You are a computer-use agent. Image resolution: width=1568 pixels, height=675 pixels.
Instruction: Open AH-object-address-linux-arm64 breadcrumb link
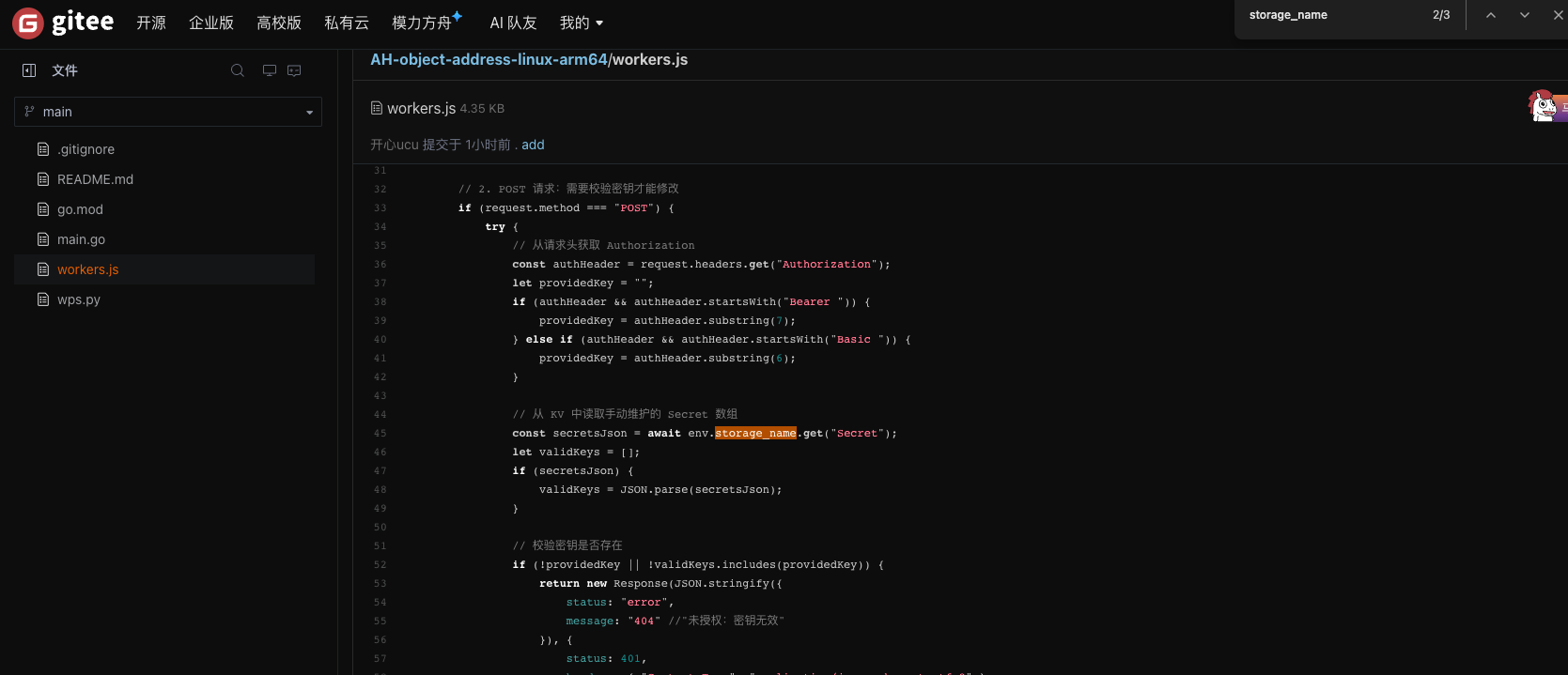[x=489, y=59]
